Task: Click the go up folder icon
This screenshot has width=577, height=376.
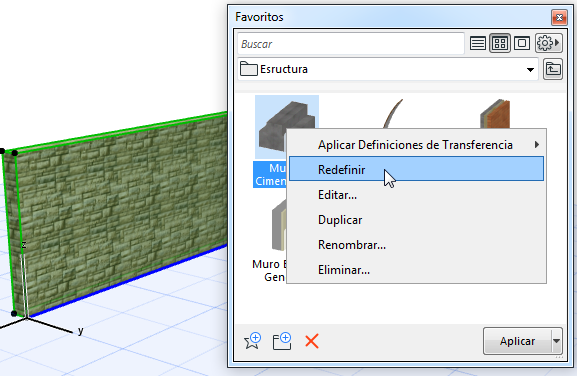Action: [x=553, y=69]
